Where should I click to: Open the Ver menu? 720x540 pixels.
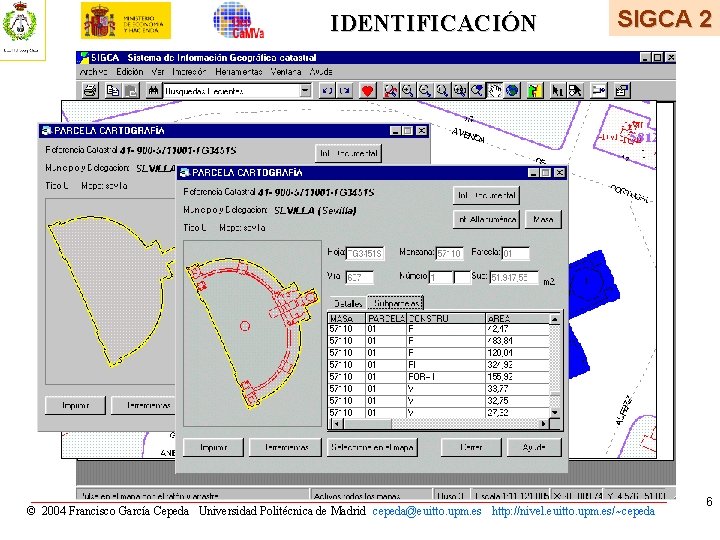click(158, 72)
